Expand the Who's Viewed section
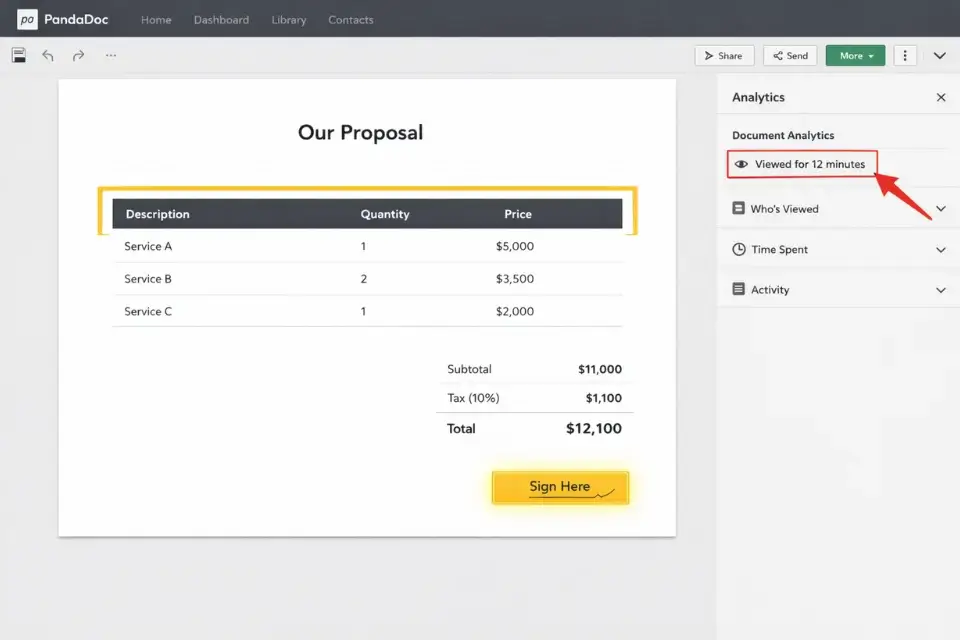Image resolution: width=960 pixels, height=640 pixels. [x=941, y=209]
